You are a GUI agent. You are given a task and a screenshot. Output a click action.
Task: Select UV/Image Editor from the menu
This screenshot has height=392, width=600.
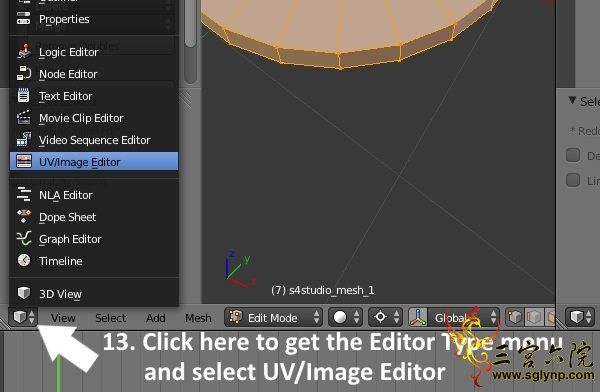[94, 162]
